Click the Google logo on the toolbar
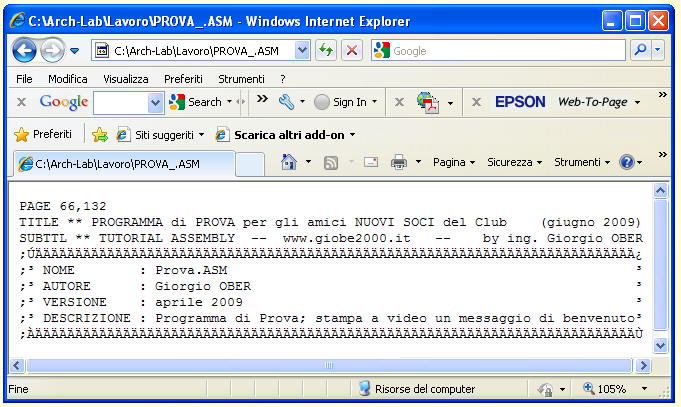 (64, 102)
